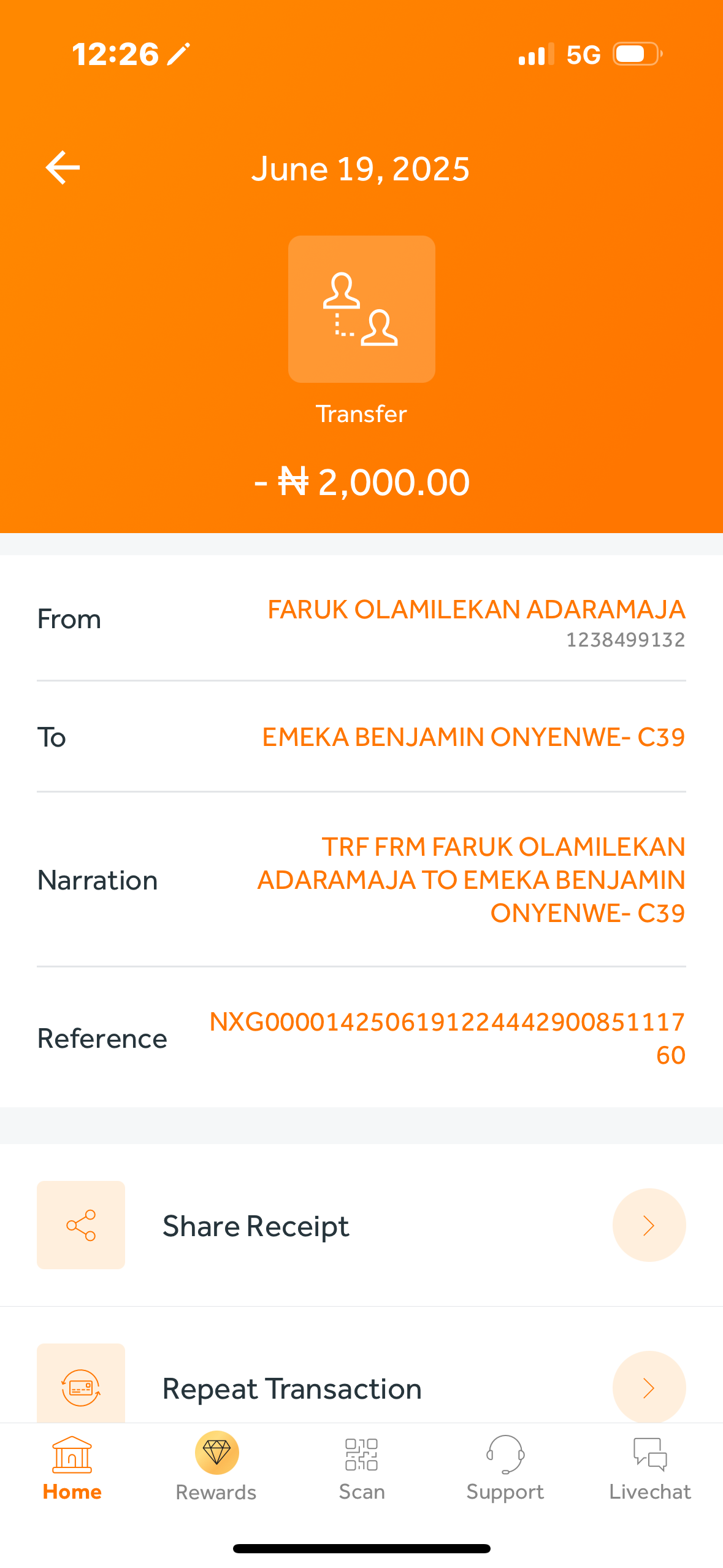The width and height of the screenshot is (723, 1568).
Task: Expand Share Receipt chevron arrow
Action: tap(649, 1225)
